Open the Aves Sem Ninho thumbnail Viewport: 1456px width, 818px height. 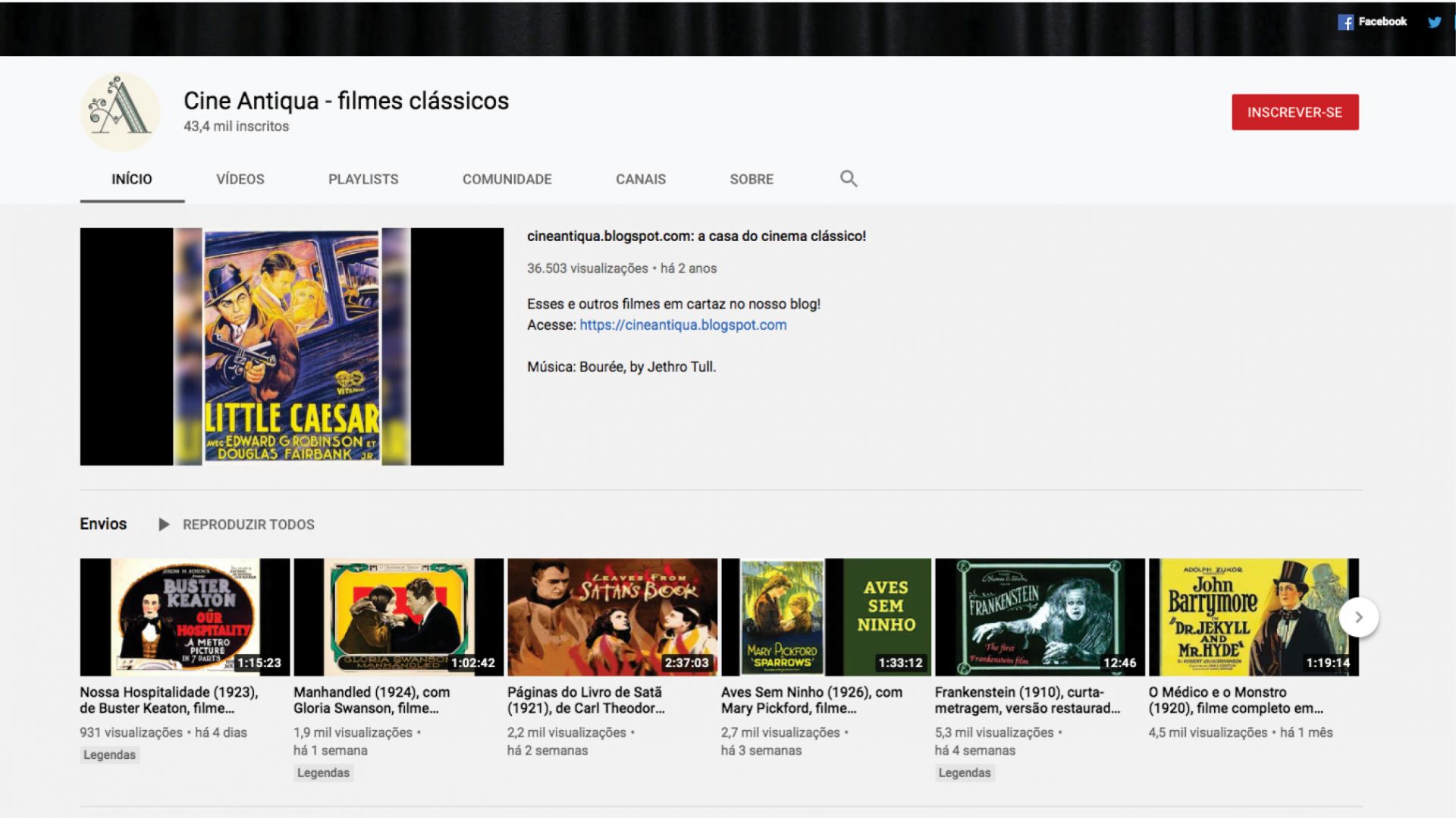827,617
